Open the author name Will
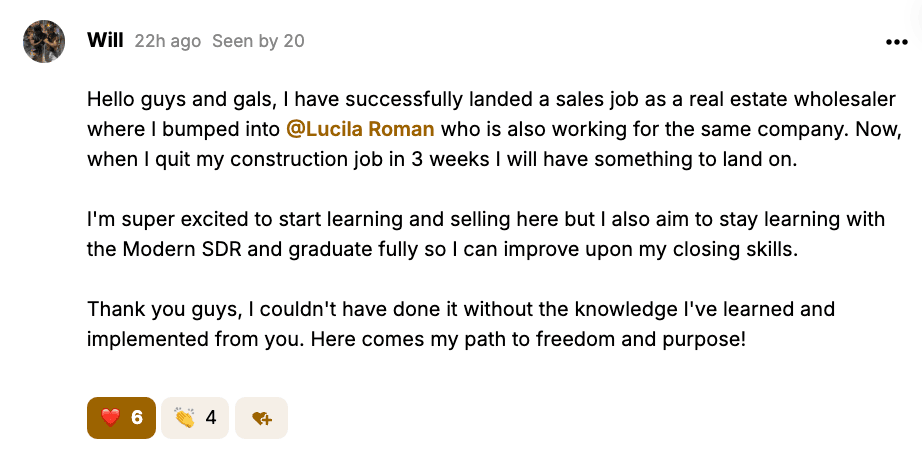 click(x=105, y=41)
